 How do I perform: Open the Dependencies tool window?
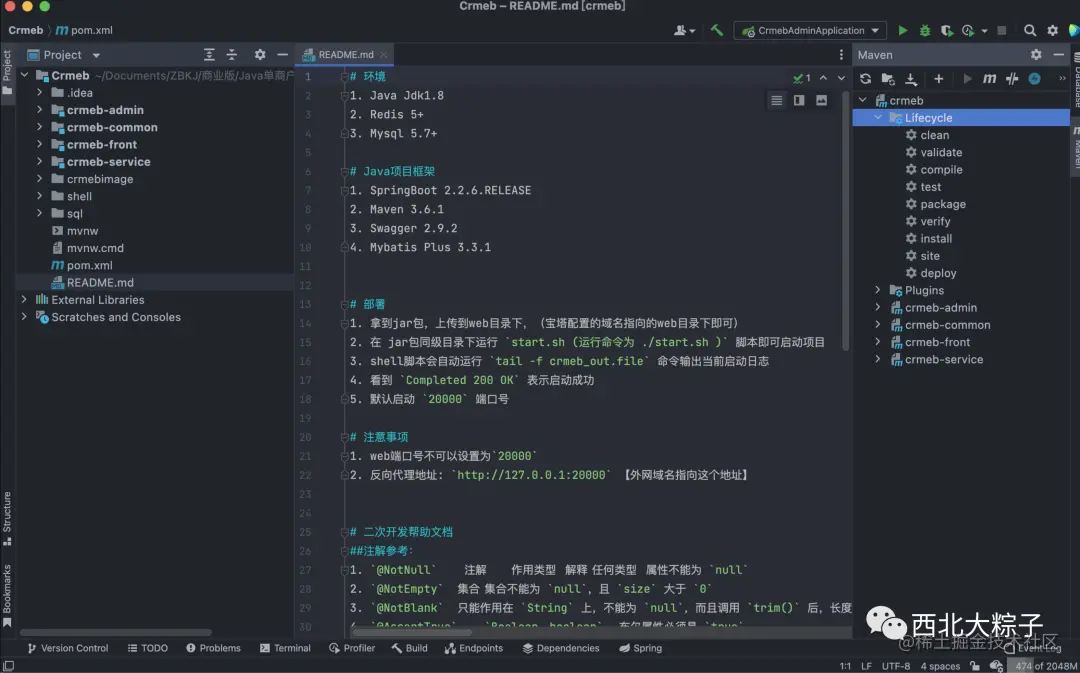pos(561,648)
